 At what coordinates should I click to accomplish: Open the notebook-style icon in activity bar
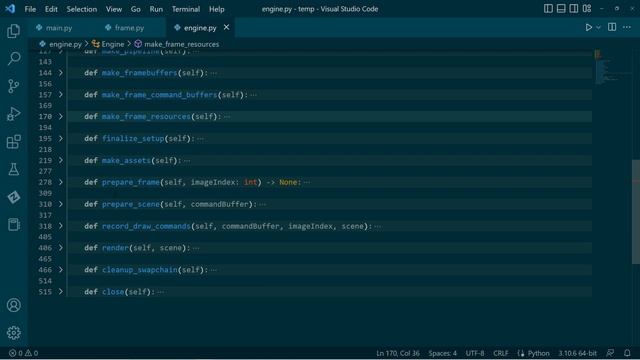click(13, 224)
